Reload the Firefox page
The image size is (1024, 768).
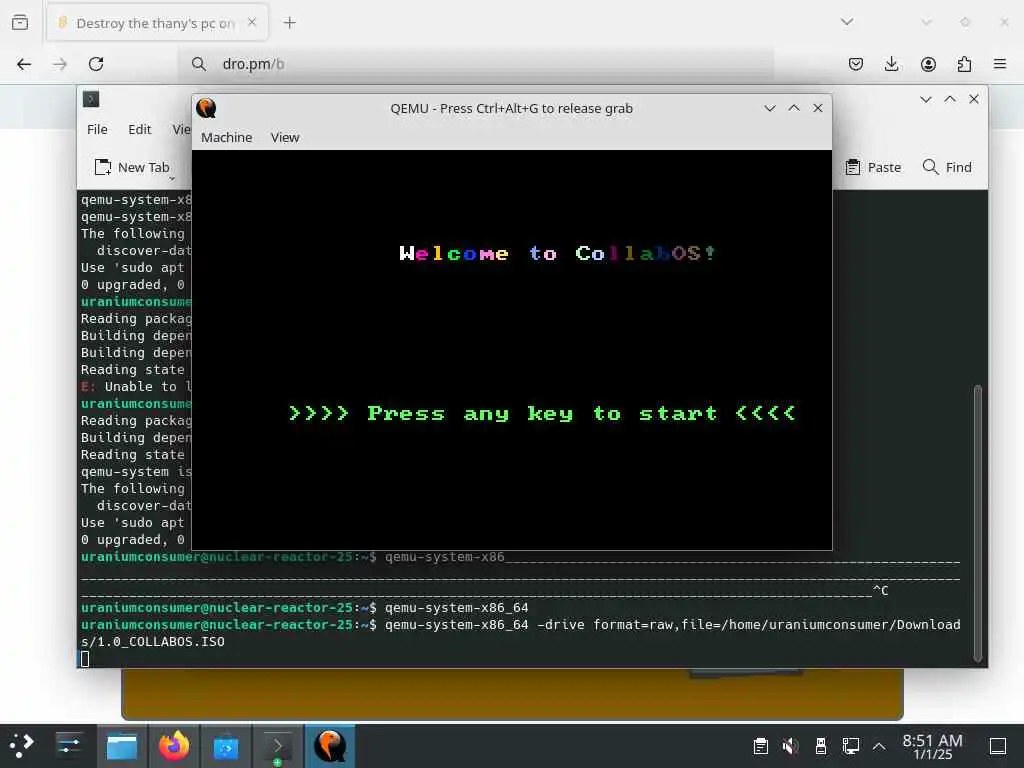click(96, 64)
